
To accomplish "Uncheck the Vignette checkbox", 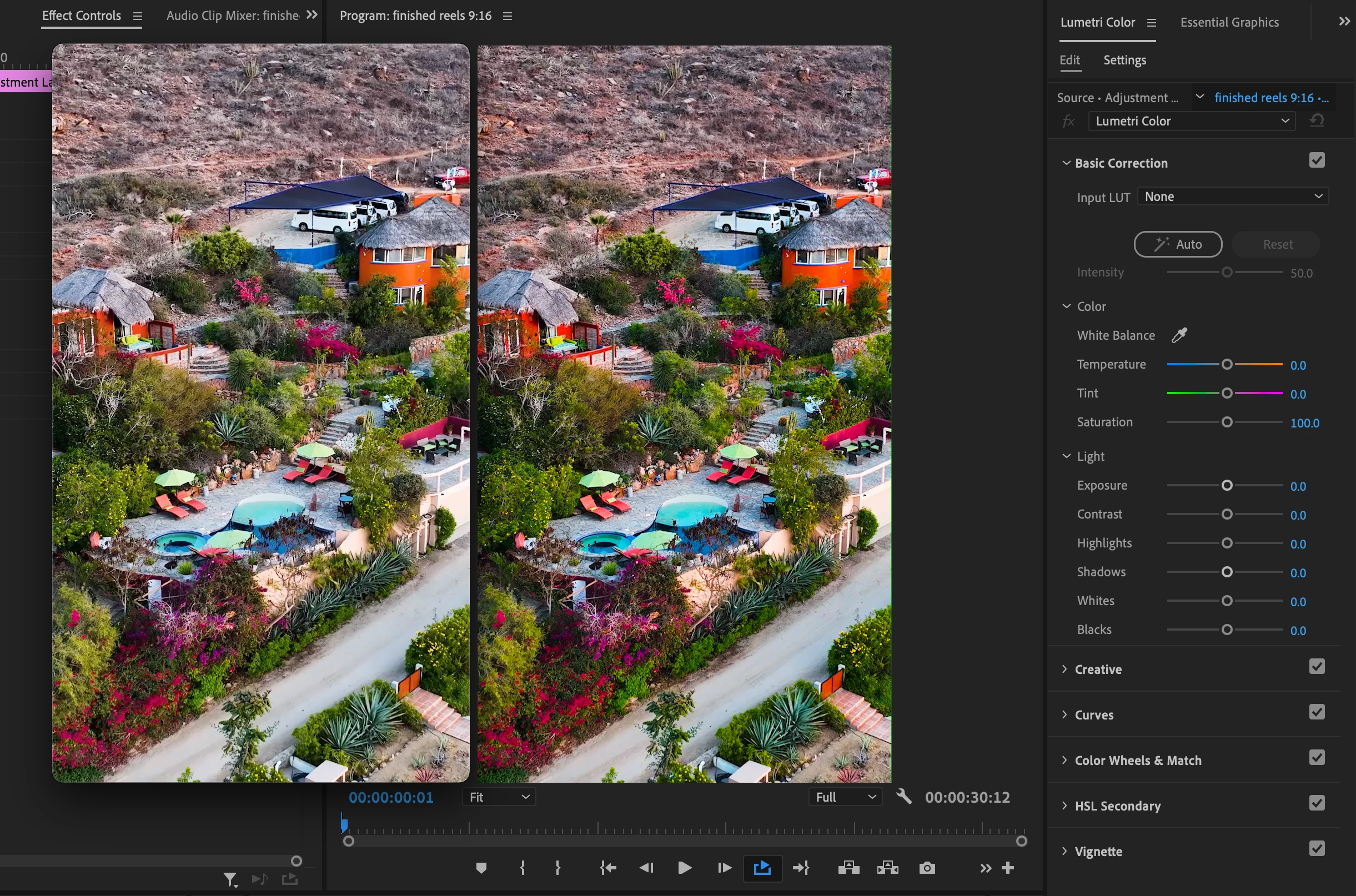I will tap(1317, 849).
